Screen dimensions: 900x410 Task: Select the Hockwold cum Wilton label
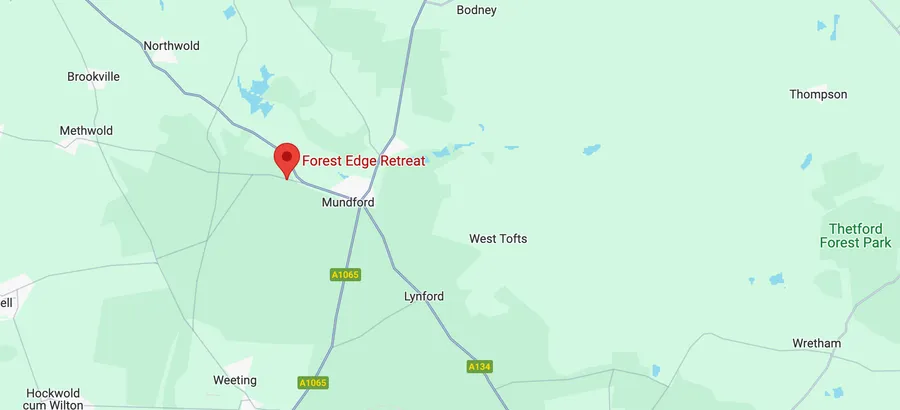click(x=53, y=399)
